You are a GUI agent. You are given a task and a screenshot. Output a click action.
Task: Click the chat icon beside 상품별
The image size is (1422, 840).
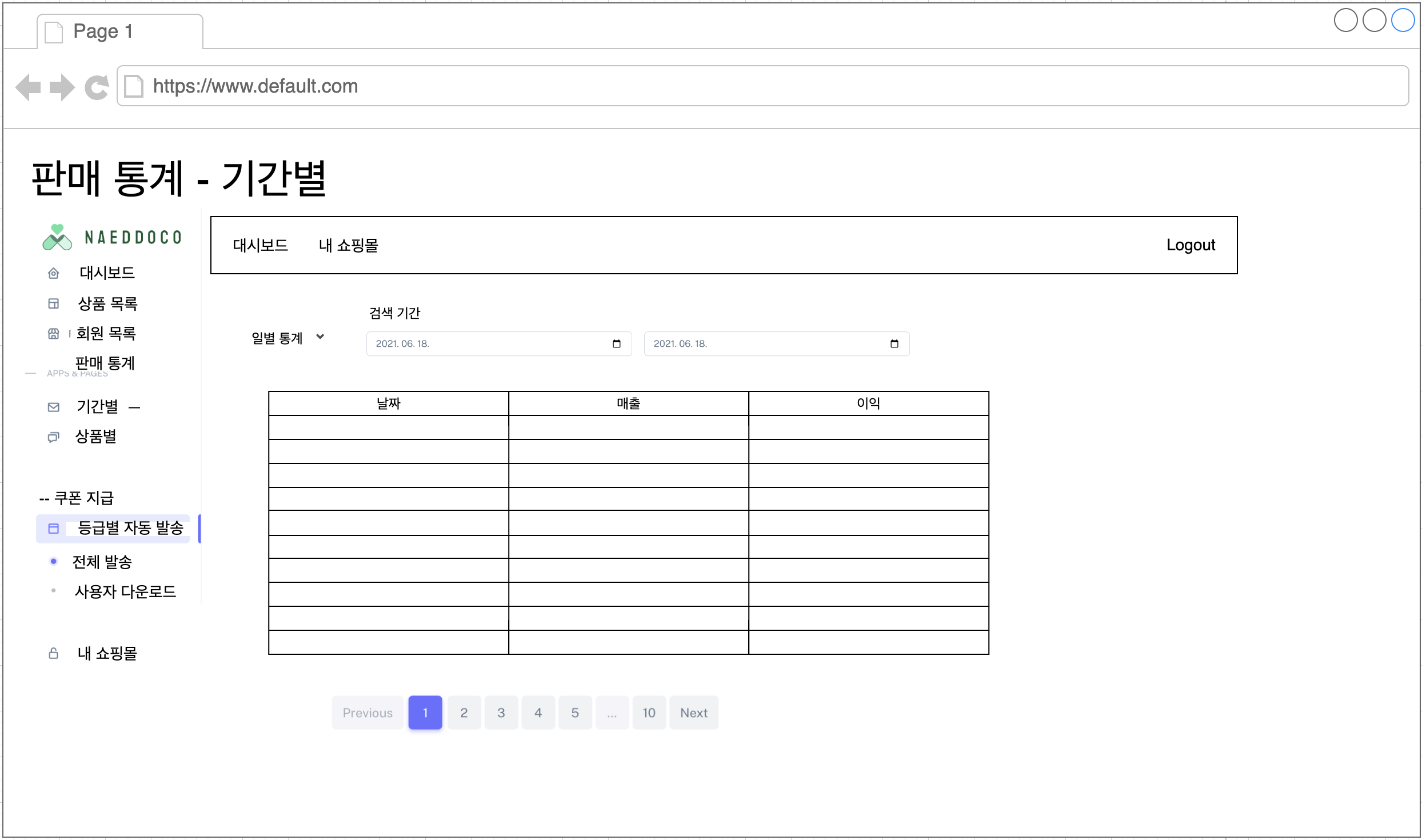[53, 437]
